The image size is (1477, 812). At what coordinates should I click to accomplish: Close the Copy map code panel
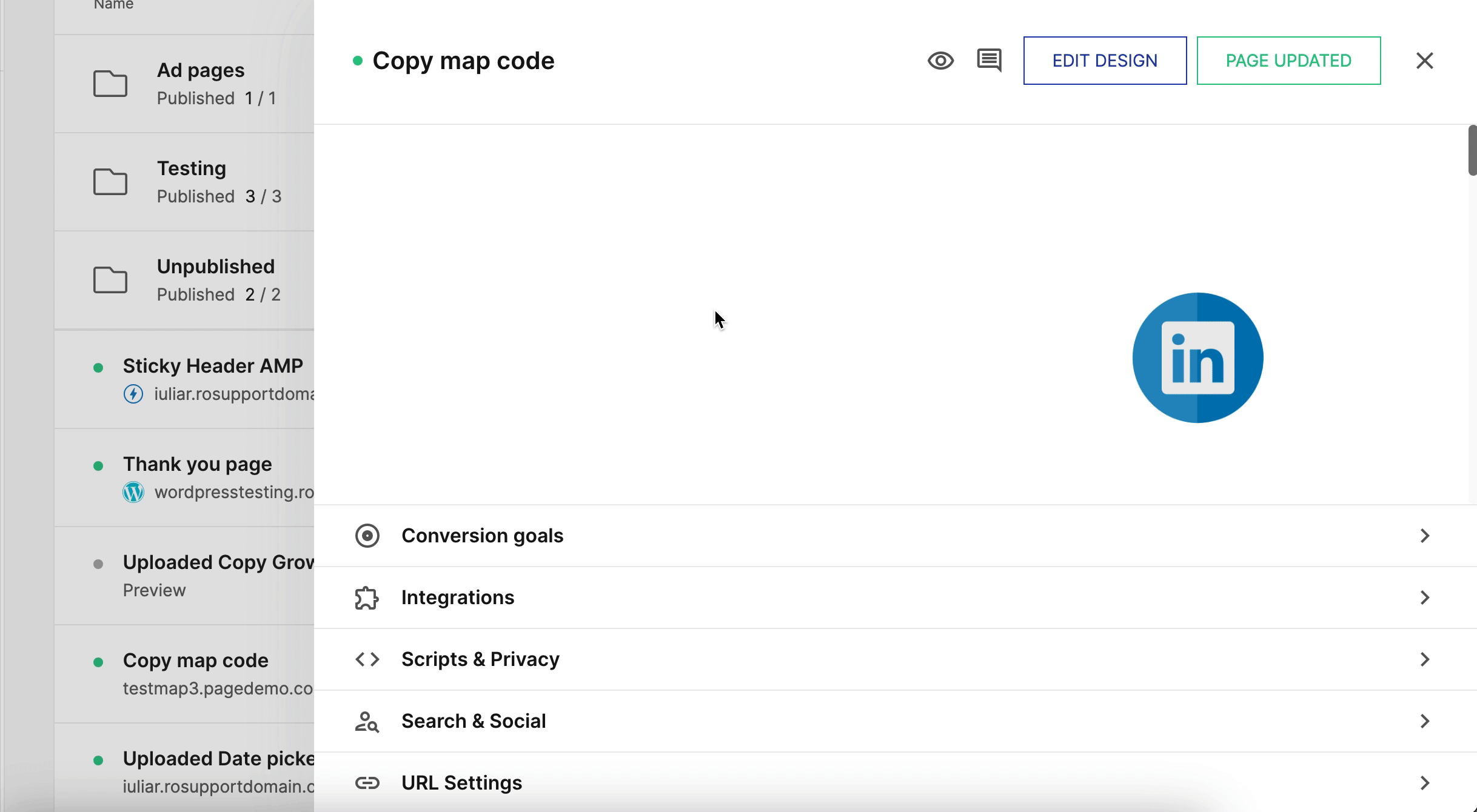(1424, 61)
